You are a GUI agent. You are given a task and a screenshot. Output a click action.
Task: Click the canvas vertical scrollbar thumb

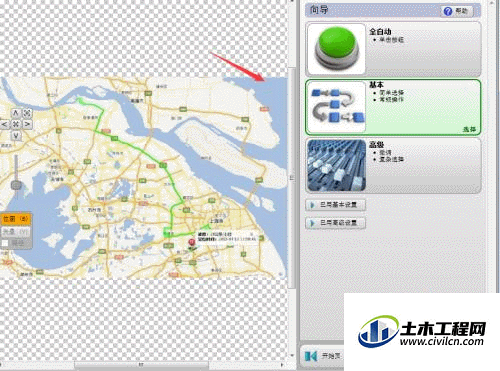click(x=292, y=177)
